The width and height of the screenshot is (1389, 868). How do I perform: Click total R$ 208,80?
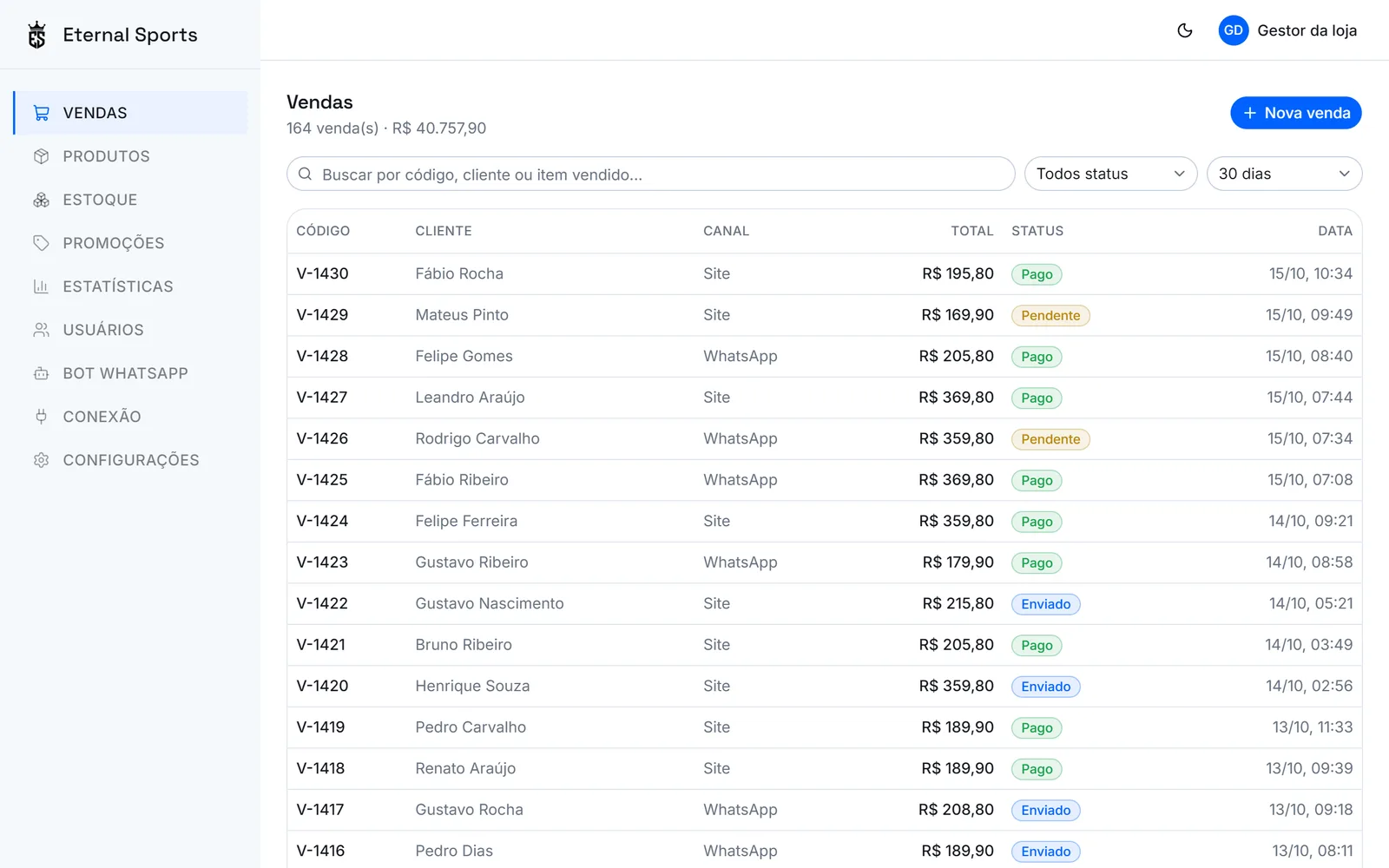click(956, 810)
